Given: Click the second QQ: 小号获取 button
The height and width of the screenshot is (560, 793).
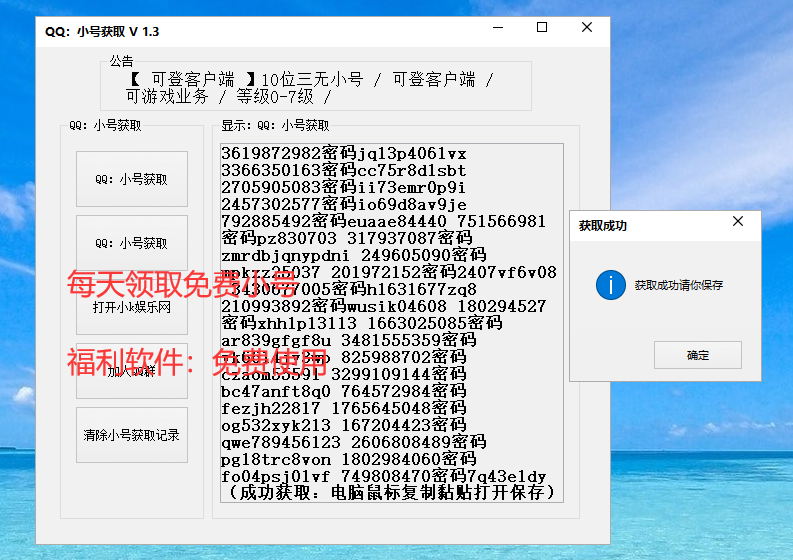Looking at the screenshot, I should tap(131, 243).
